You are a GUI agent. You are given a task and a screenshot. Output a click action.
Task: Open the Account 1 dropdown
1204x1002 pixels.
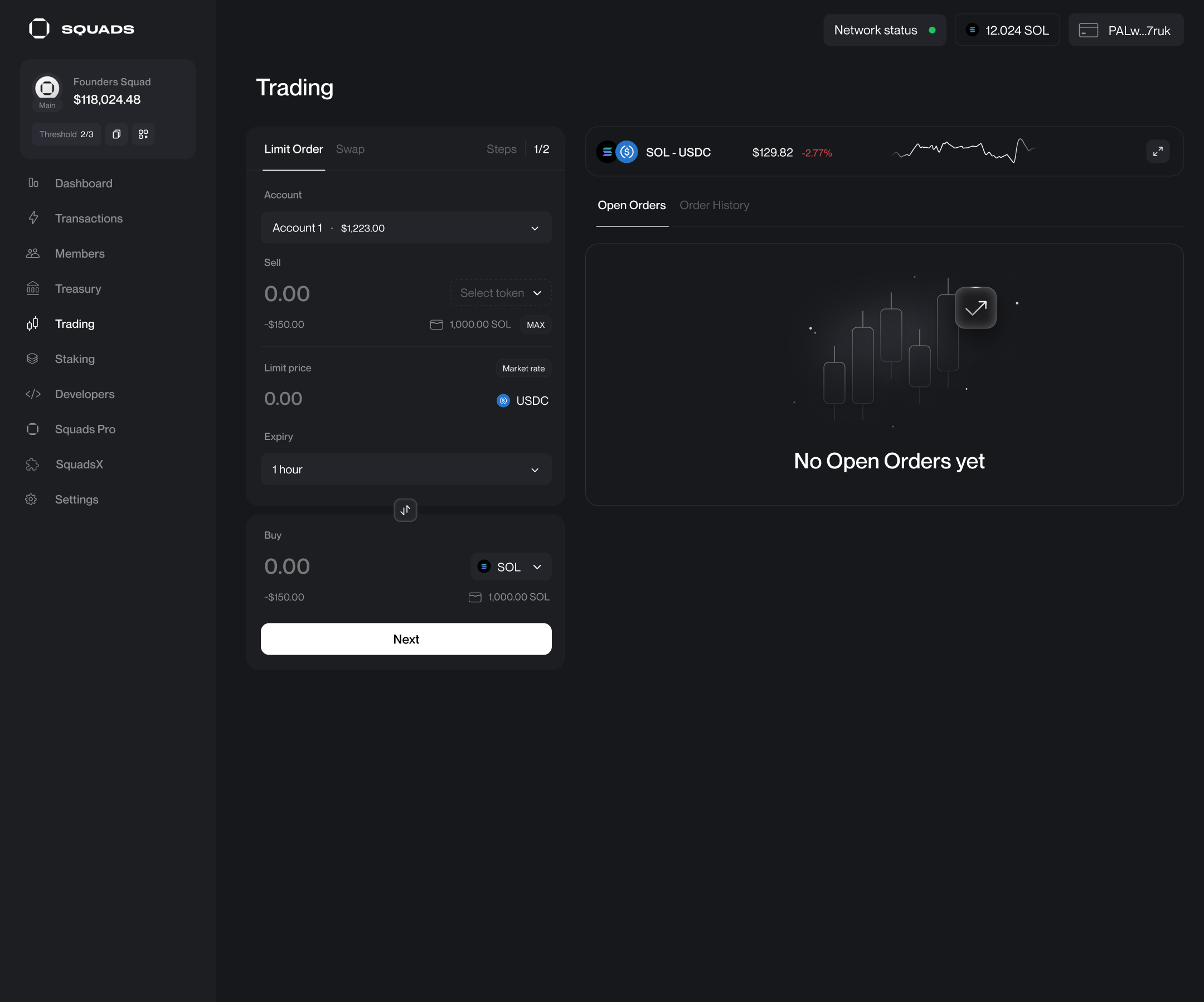(406, 227)
